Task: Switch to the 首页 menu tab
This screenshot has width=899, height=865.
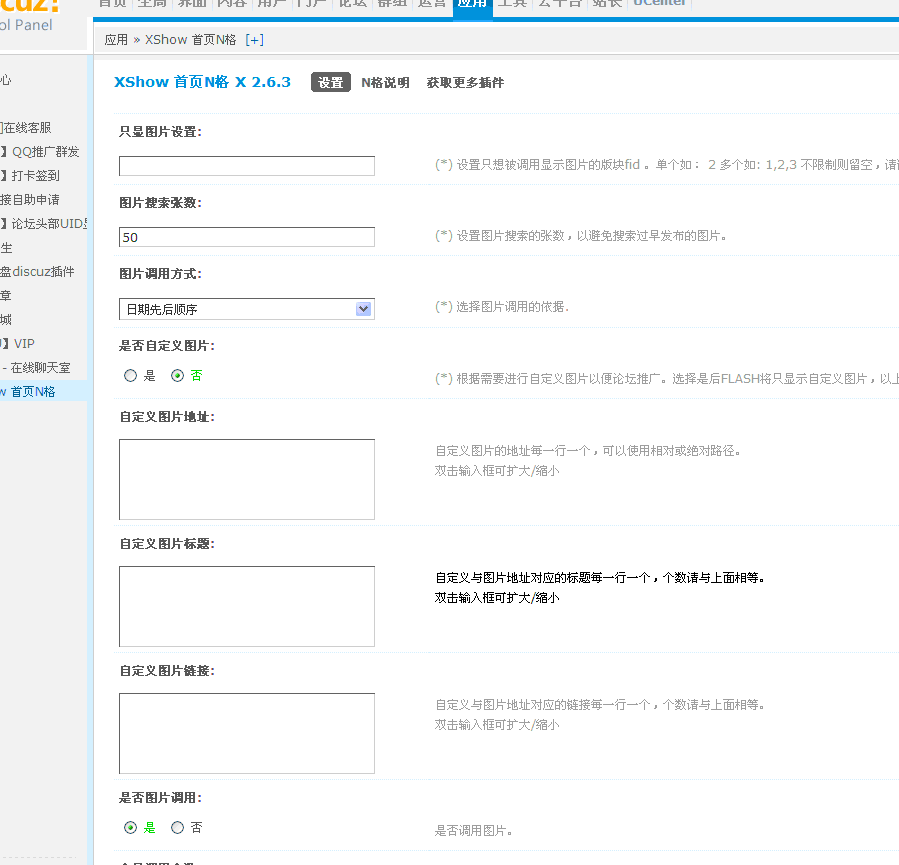Action: point(112,3)
